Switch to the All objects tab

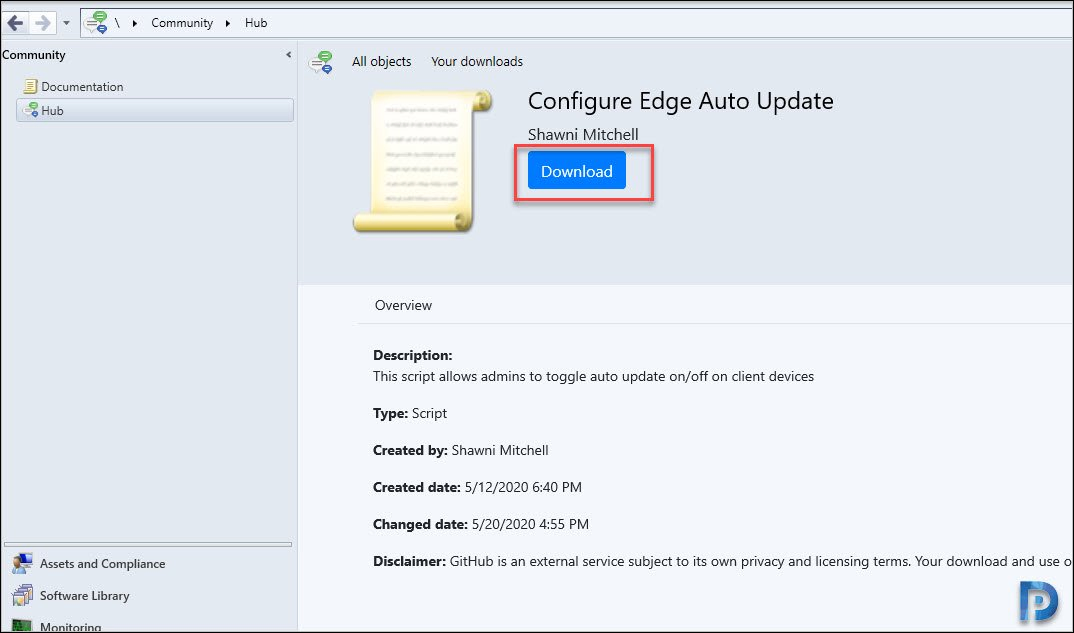tap(382, 62)
